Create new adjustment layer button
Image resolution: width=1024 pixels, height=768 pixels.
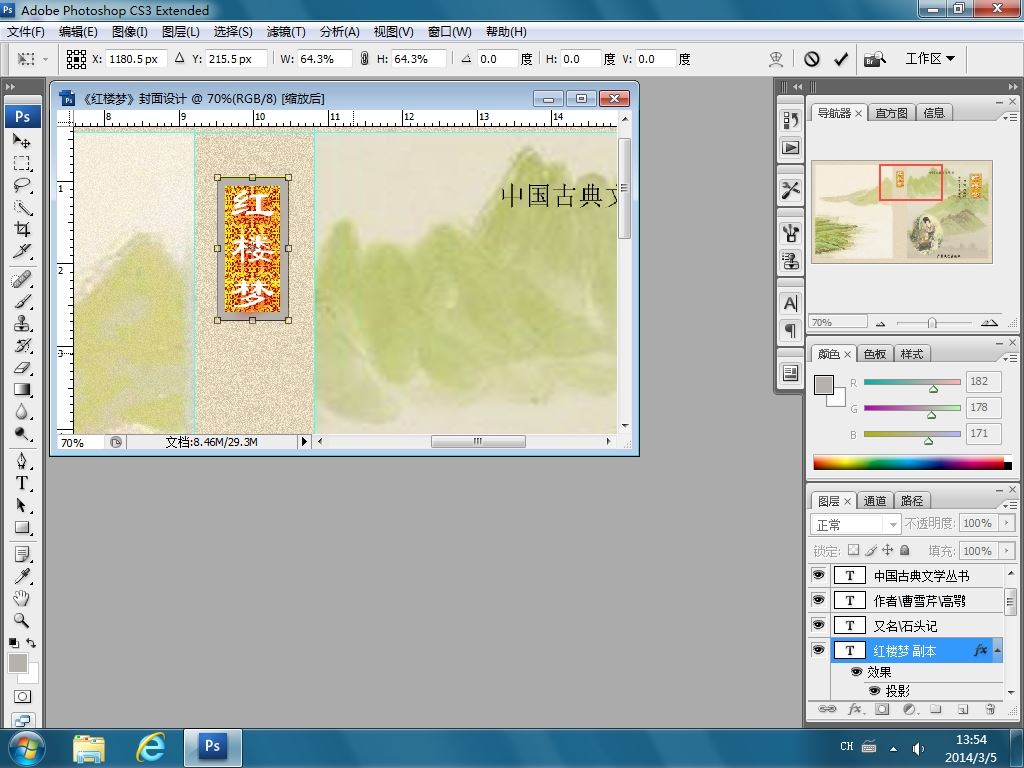[x=909, y=709]
